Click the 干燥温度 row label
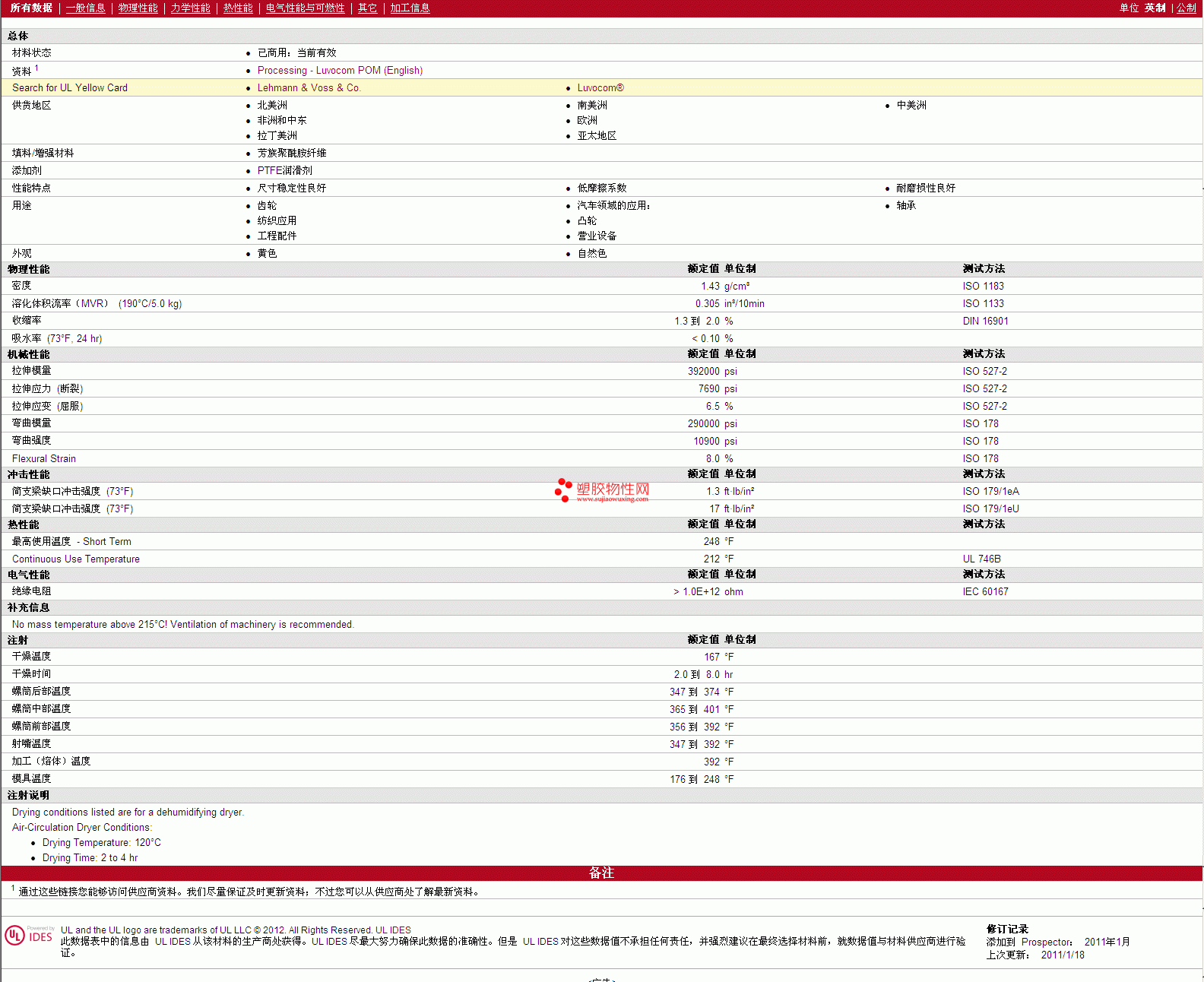Viewport: 1204px width, 982px height. [x=31, y=656]
